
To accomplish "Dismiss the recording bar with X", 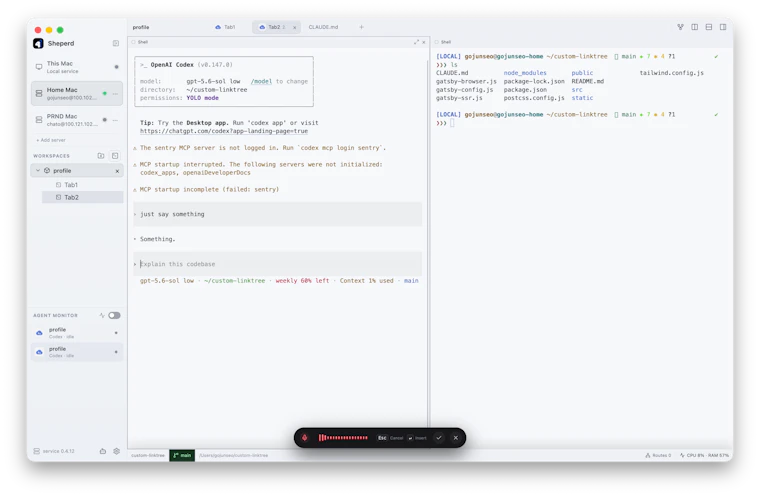I will point(456,438).
